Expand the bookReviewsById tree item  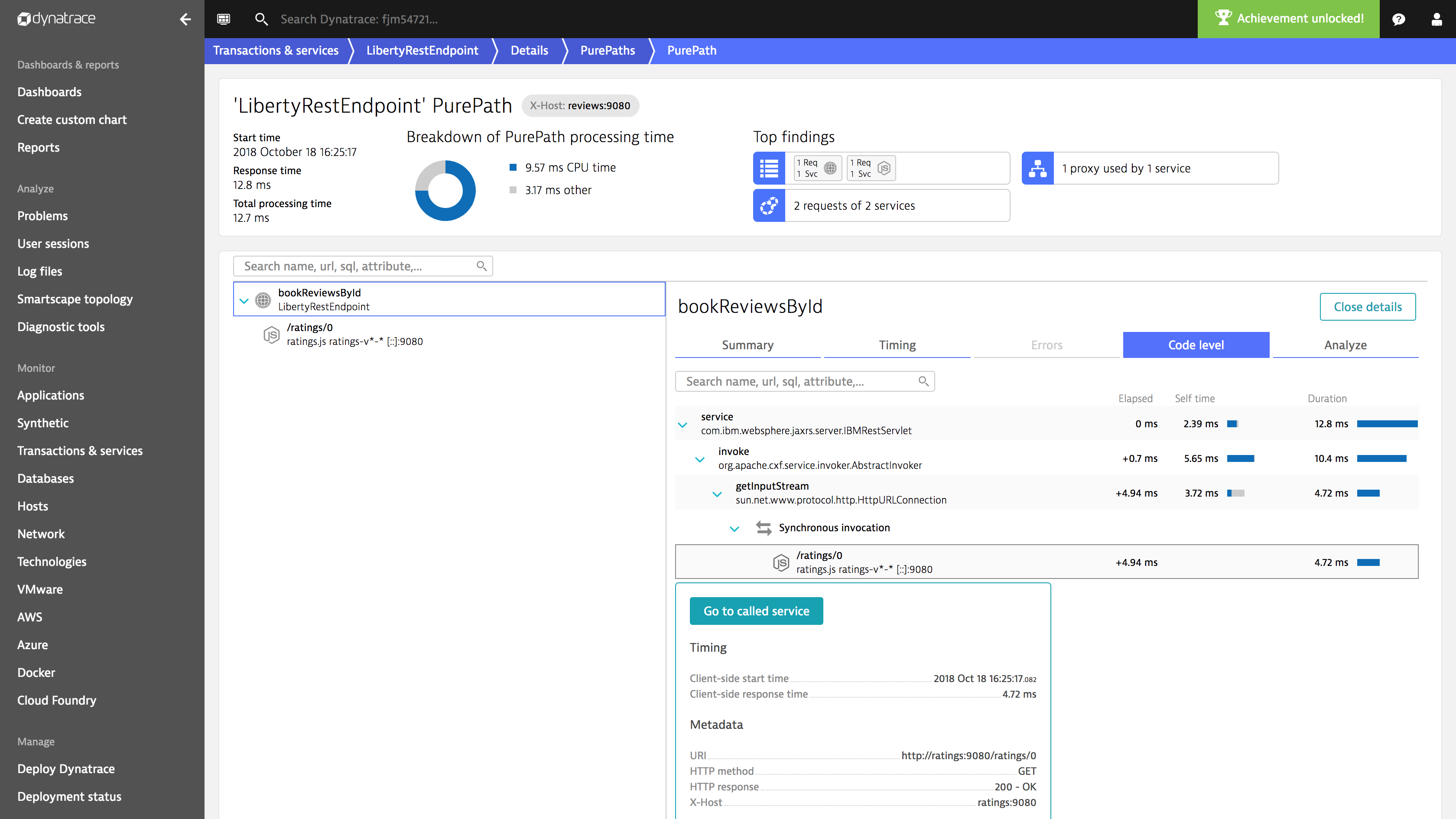point(243,299)
